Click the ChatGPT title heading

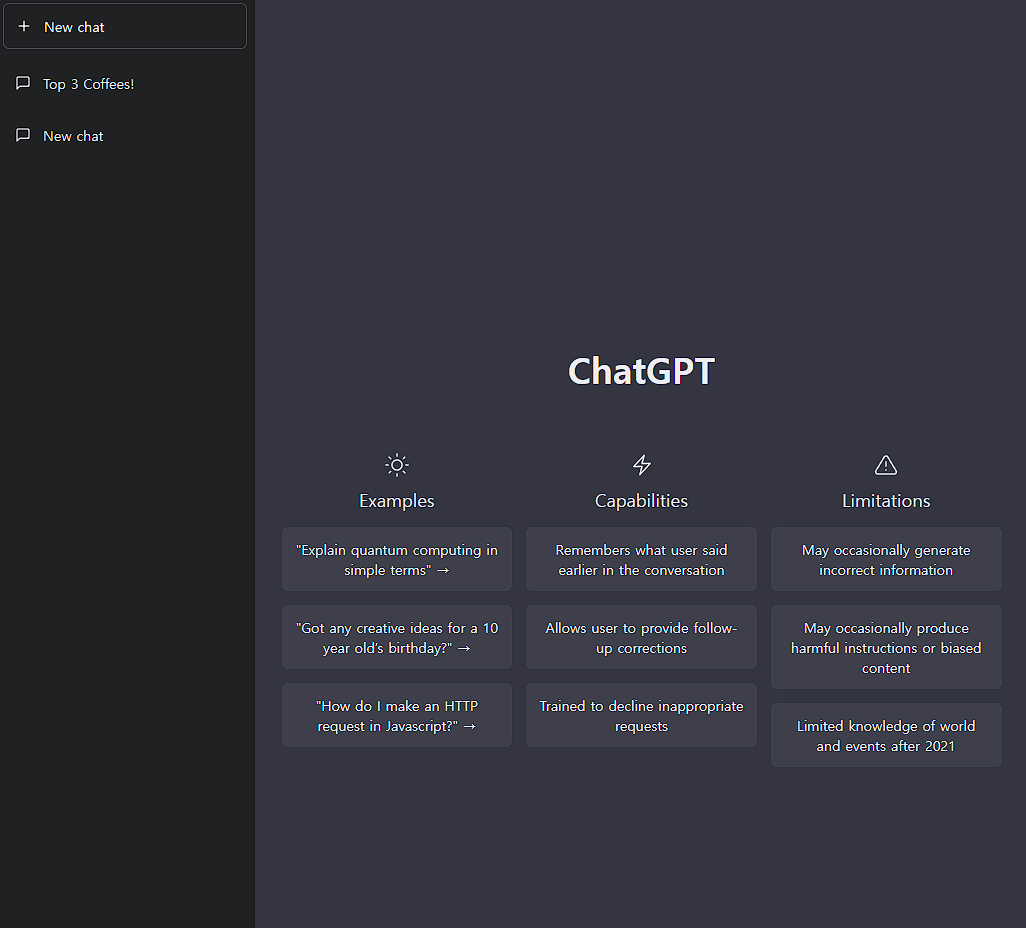tap(641, 371)
